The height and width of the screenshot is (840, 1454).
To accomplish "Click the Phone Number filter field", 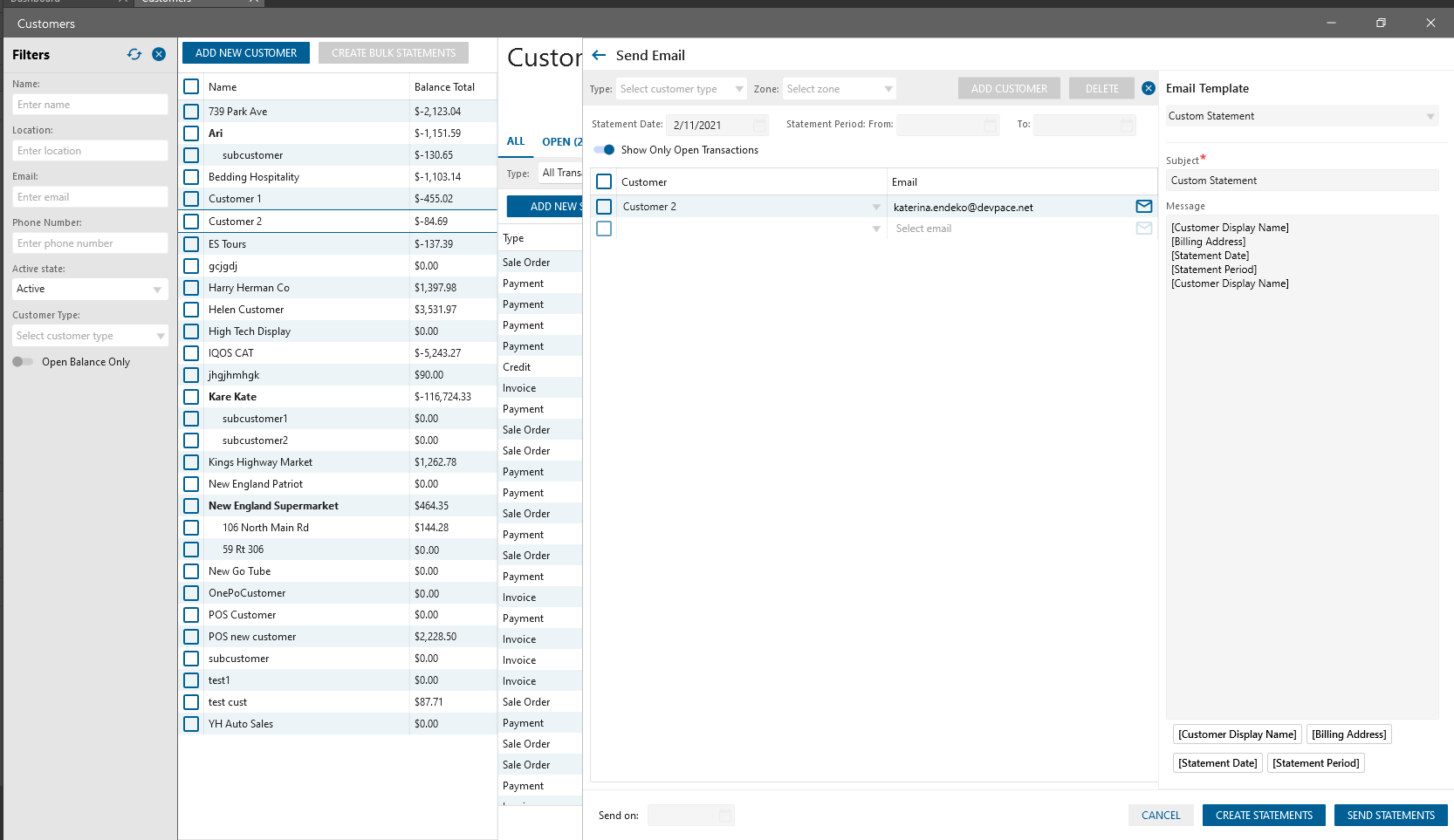I will (90, 243).
